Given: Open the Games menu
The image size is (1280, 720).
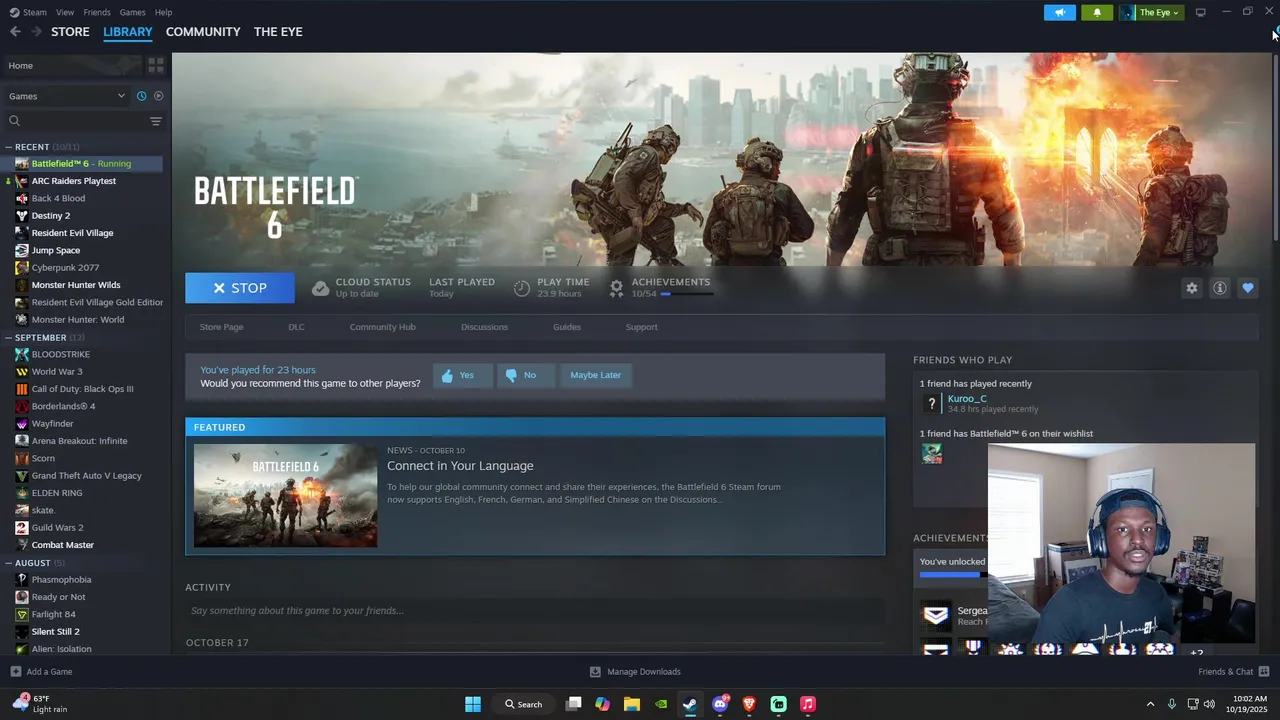Looking at the screenshot, I should 132,12.
